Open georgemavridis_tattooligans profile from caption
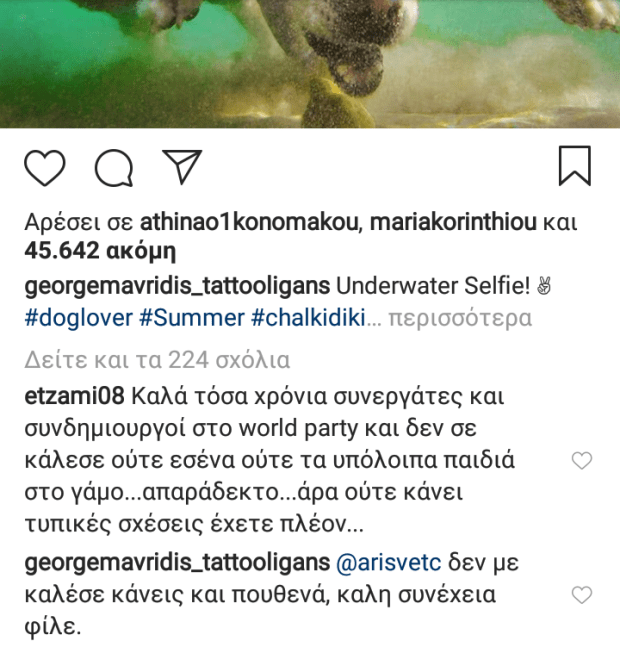Viewport: 620px width, 647px height. pyautogui.click(x=177, y=286)
